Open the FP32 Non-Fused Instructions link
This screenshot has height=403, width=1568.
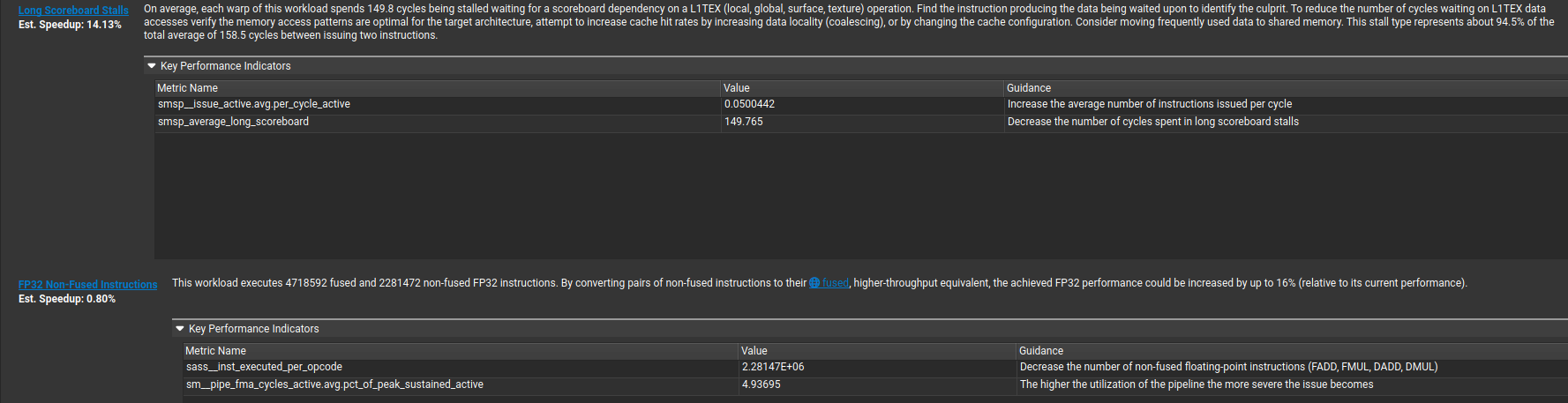tap(87, 285)
